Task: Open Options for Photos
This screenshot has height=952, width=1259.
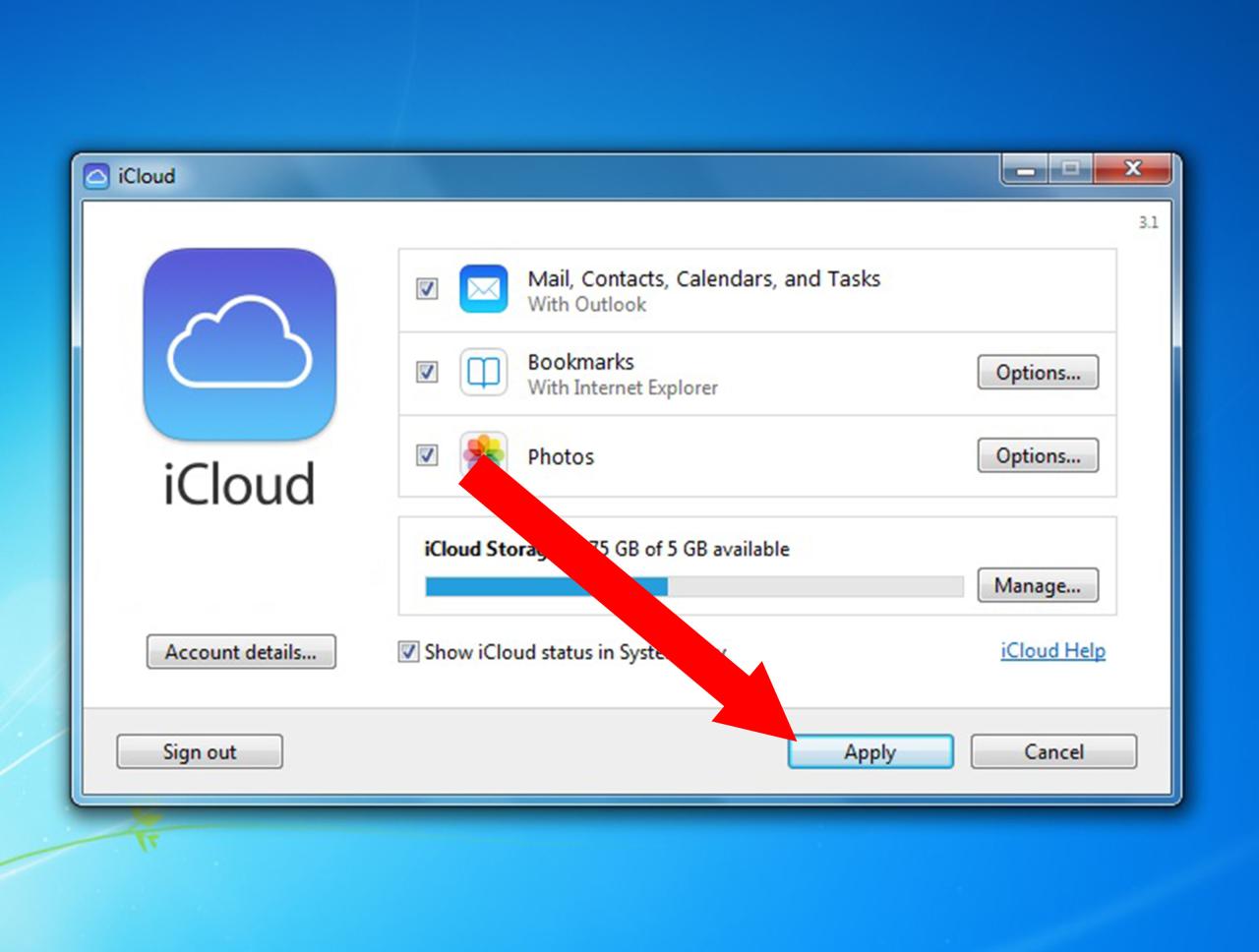Action: (1038, 456)
